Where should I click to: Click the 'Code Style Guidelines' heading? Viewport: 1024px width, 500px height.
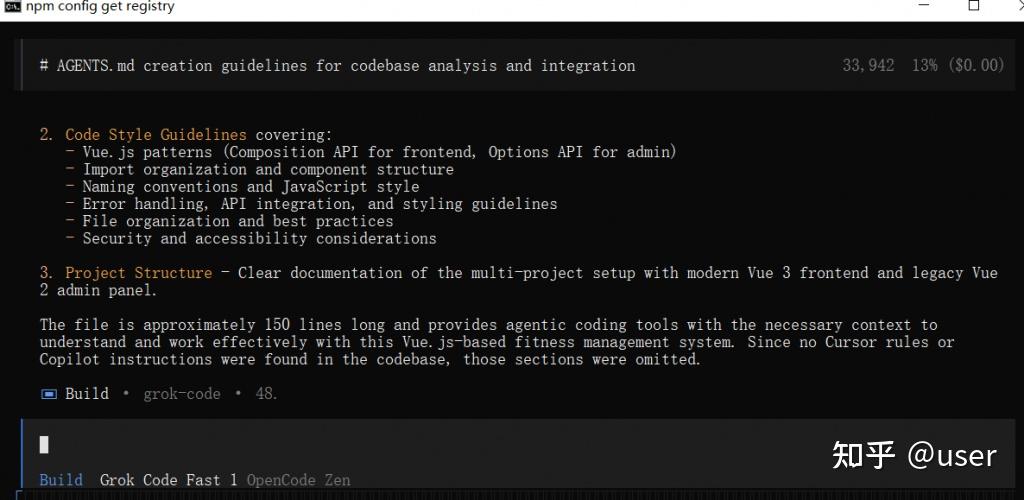(x=155, y=135)
